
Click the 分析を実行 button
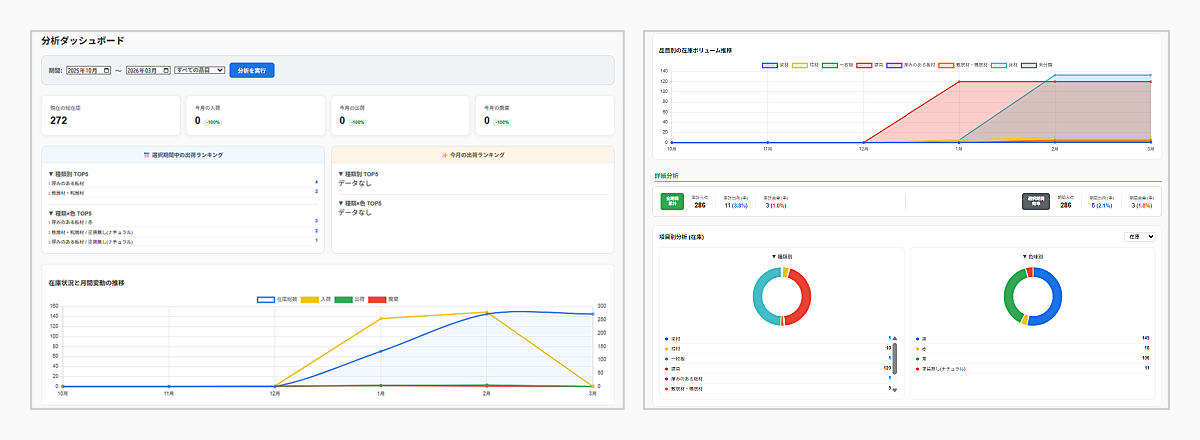coord(251,70)
